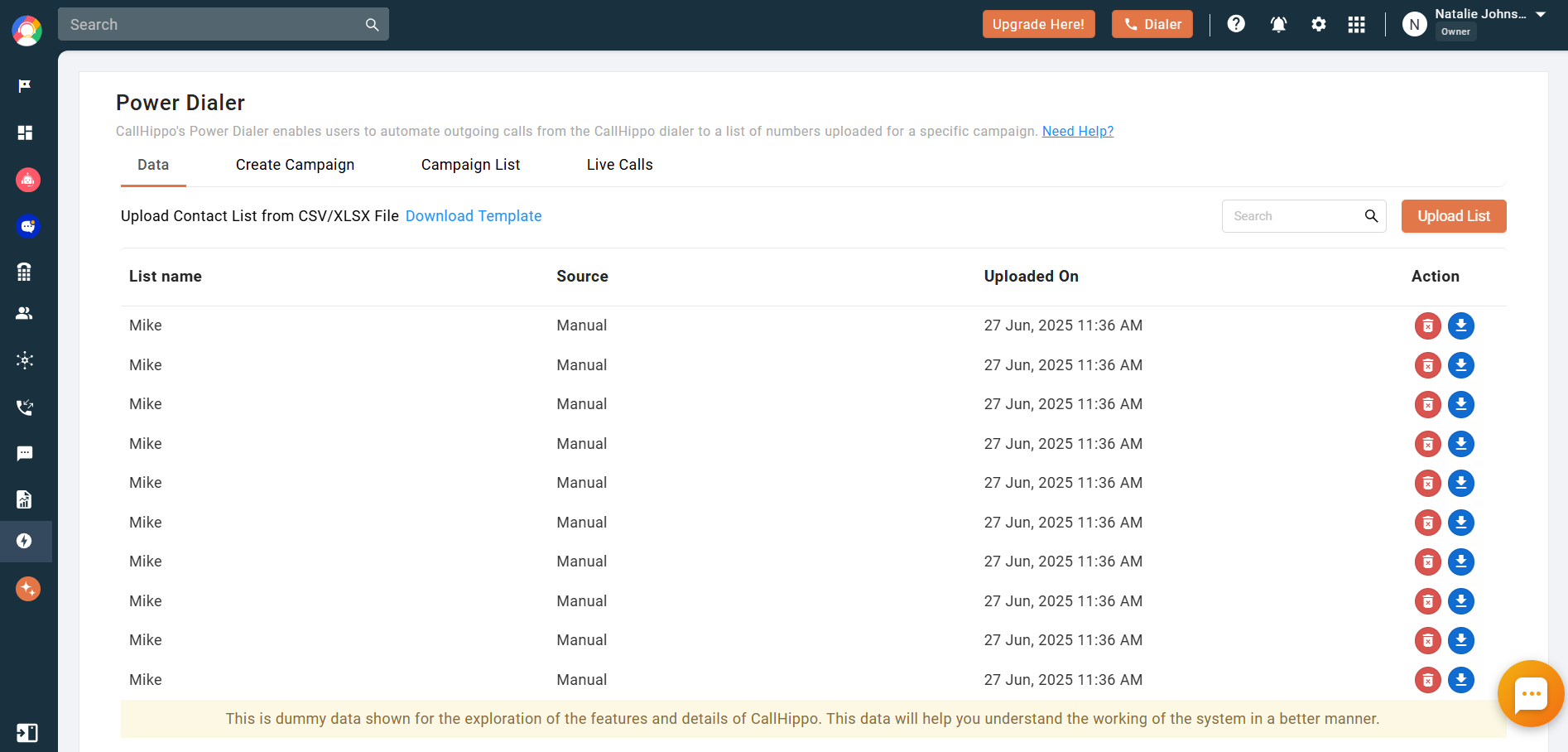Screen dimensions: 1568x752
Task: Click the Owner role badge
Action: pyautogui.click(x=1455, y=32)
